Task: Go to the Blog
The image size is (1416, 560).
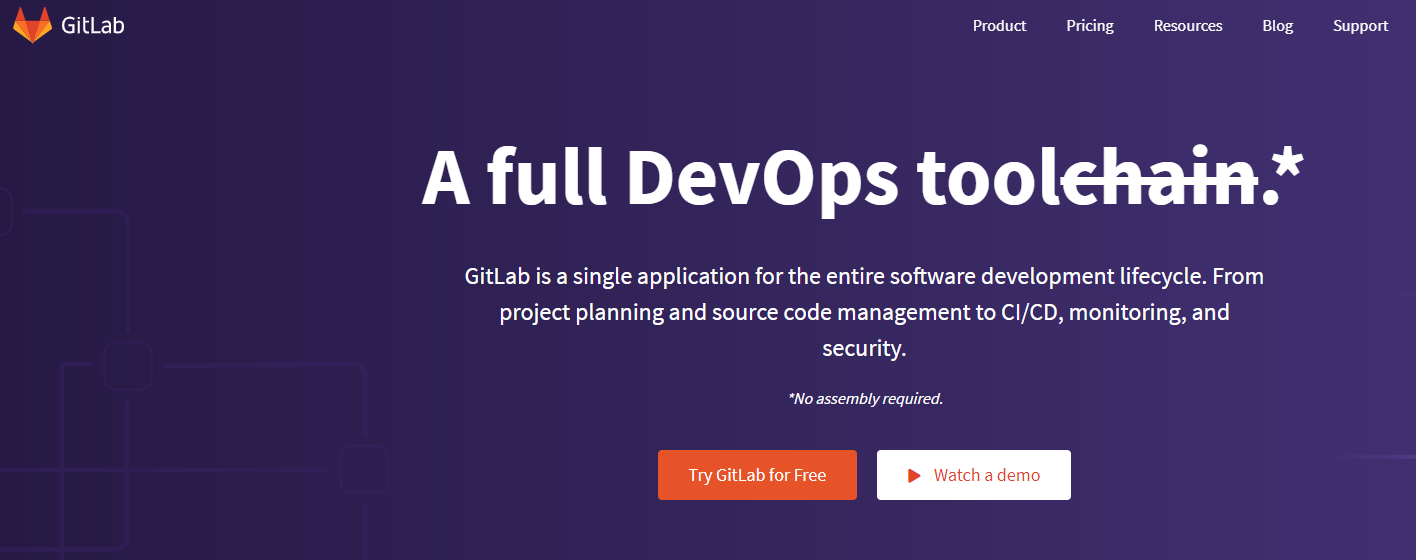Action: coord(1277,26)
